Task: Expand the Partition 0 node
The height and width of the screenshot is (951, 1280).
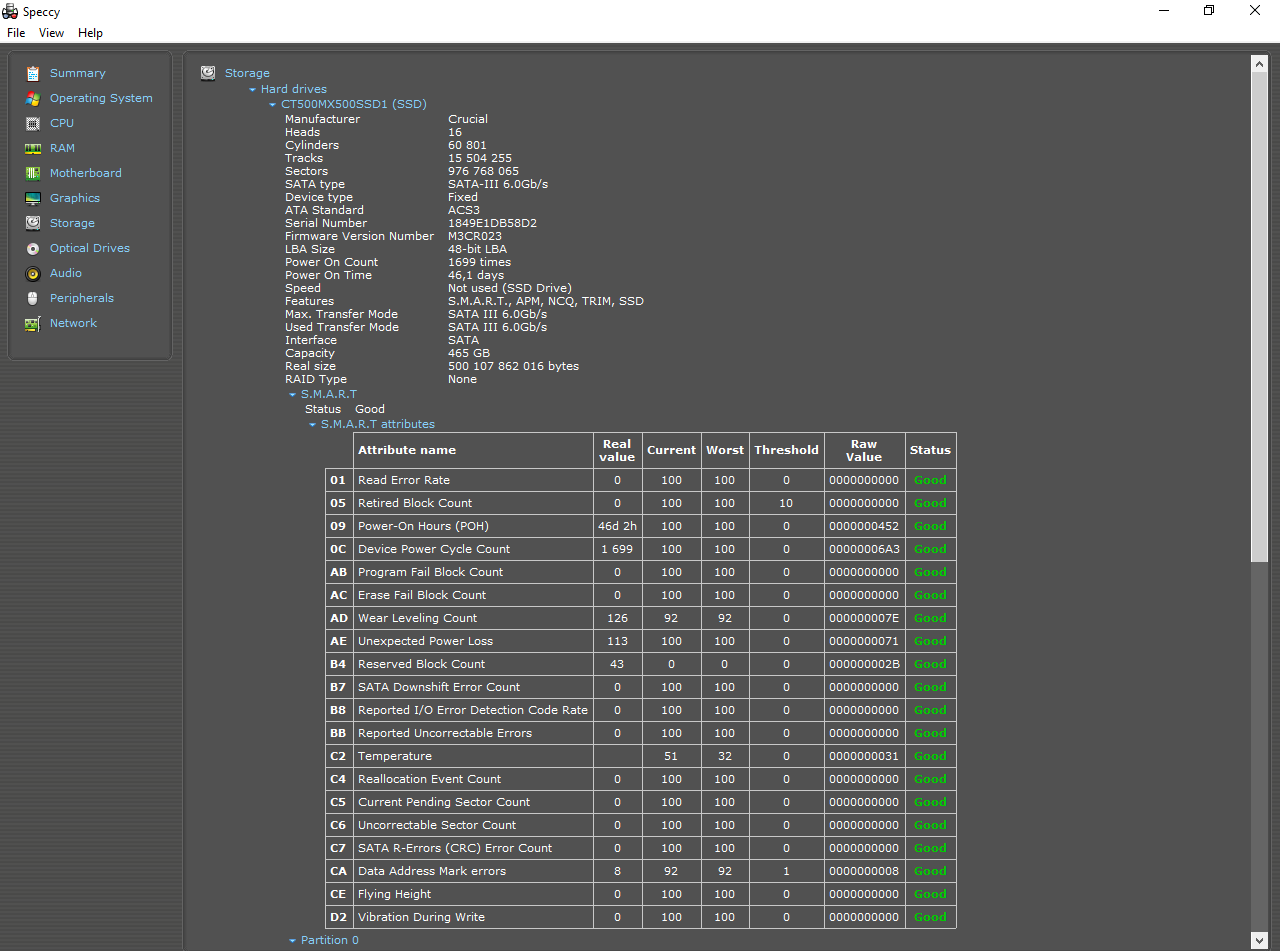Action: [293, 940]
